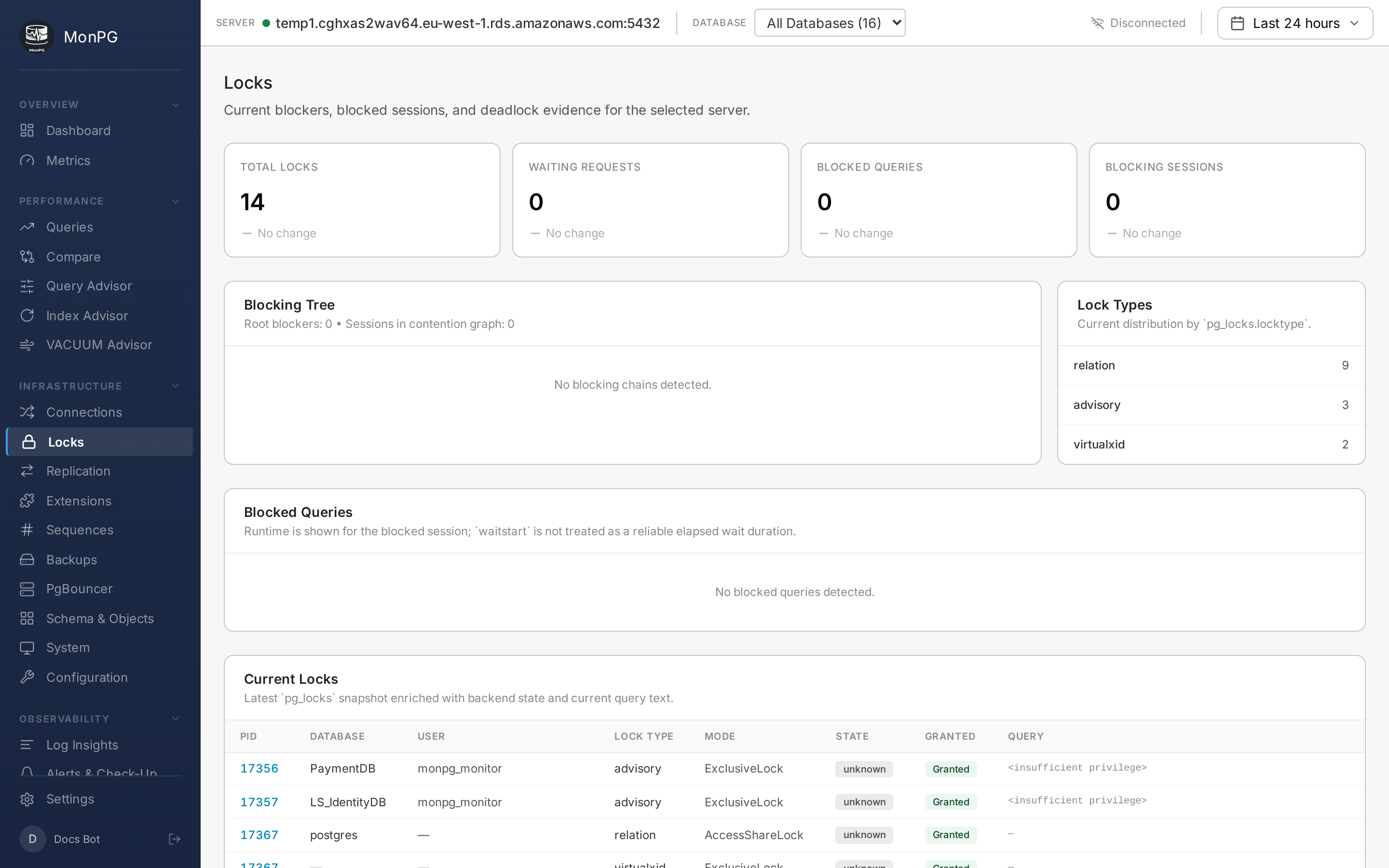Open Log Insights in sidebar
Viewport: 1389px width, 868px height.
100,745
